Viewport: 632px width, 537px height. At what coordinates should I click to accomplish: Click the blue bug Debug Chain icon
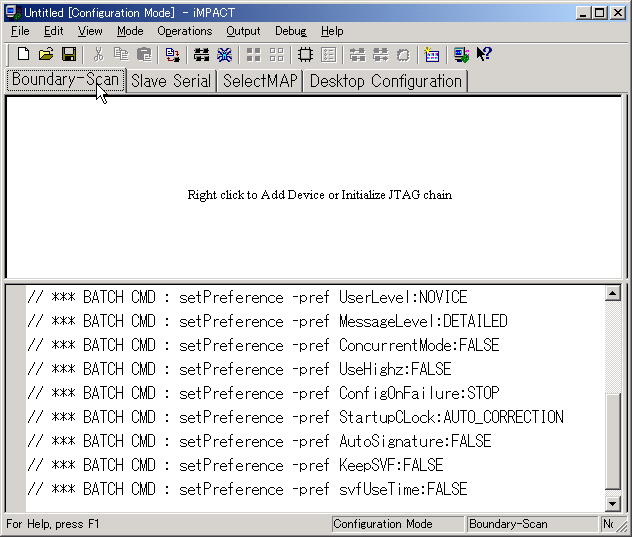point(225,54)
